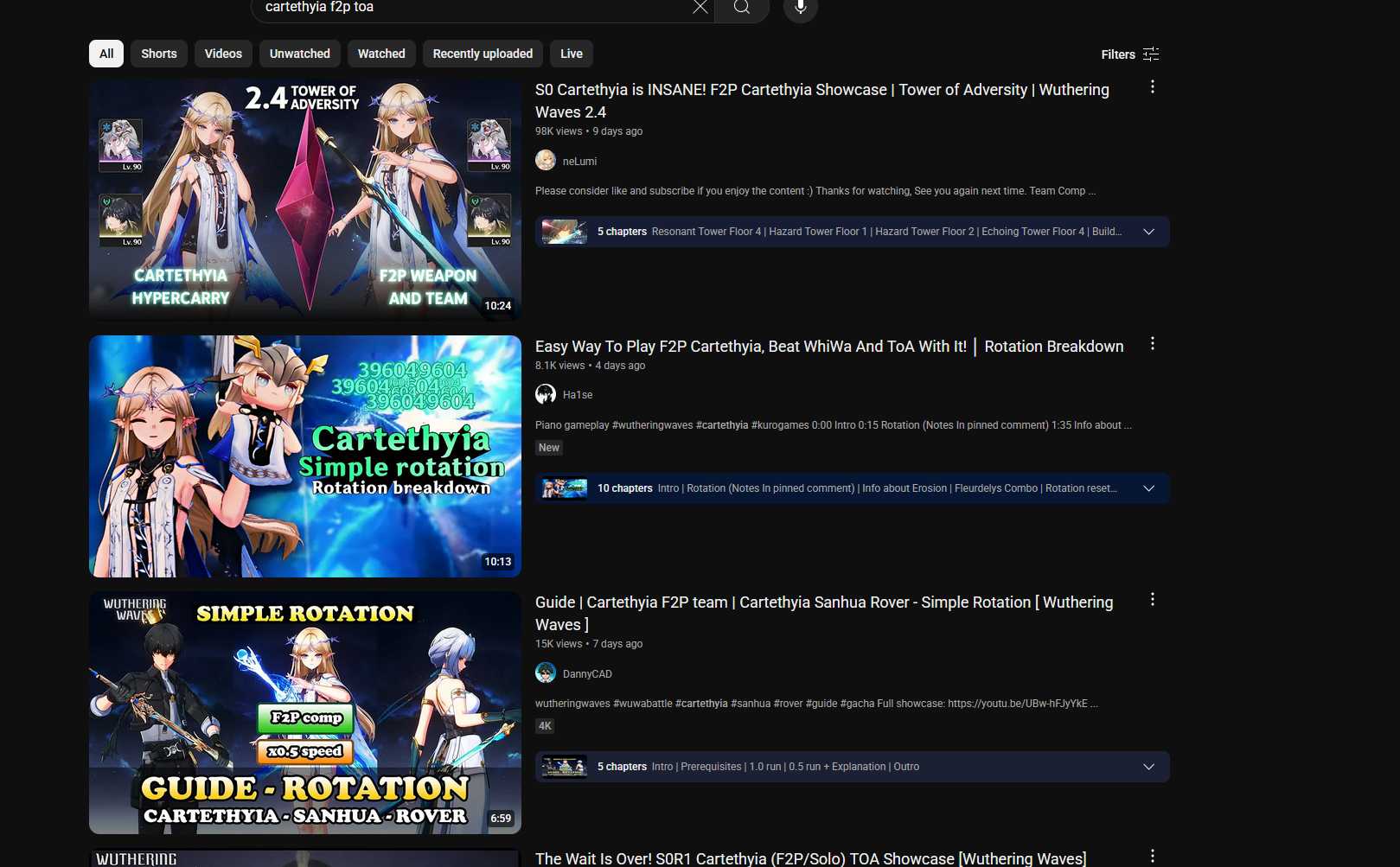Click the magnifier search button

pos(742,8)
